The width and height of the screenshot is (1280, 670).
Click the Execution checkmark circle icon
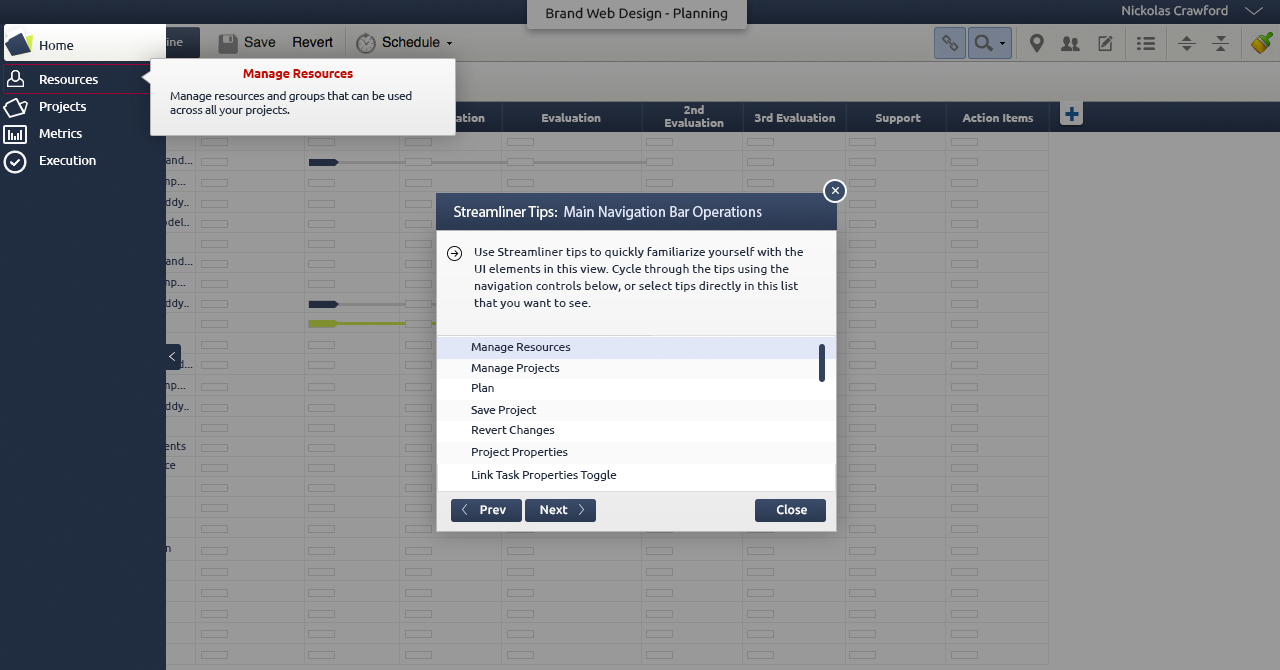click(15, 161)
